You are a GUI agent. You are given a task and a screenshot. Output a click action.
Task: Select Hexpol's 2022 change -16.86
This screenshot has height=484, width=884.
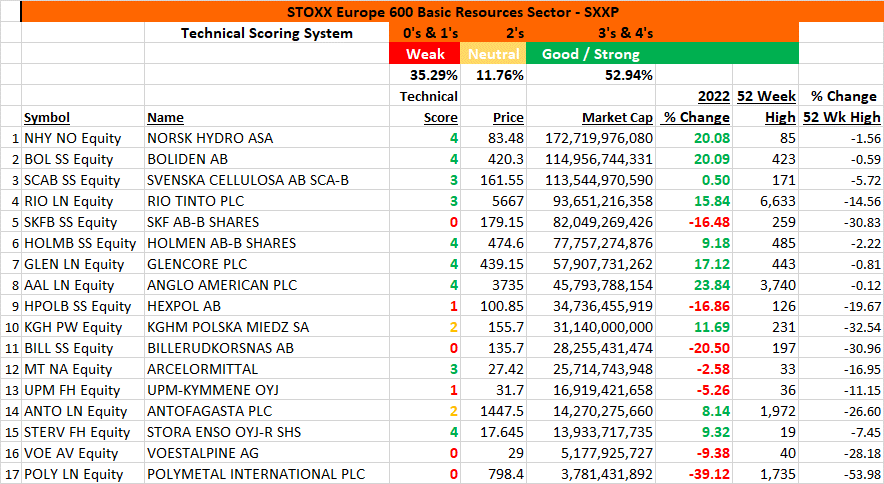pos(694,306)
